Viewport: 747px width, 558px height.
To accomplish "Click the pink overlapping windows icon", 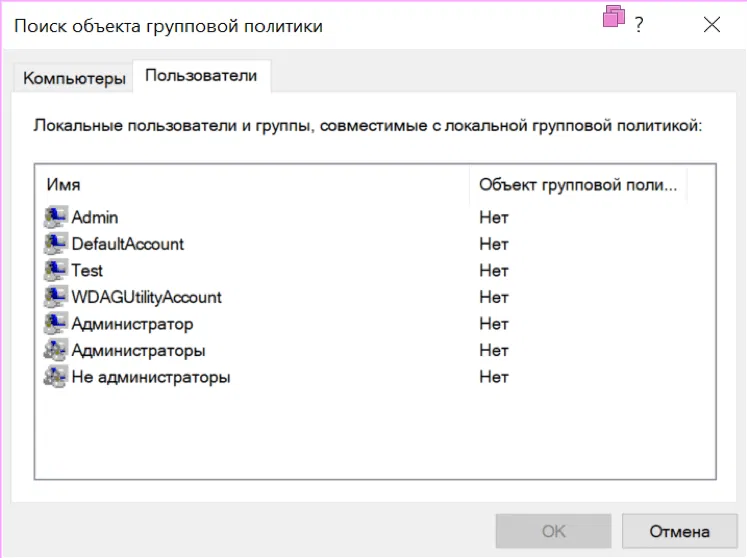I will (x=613, y=17).
